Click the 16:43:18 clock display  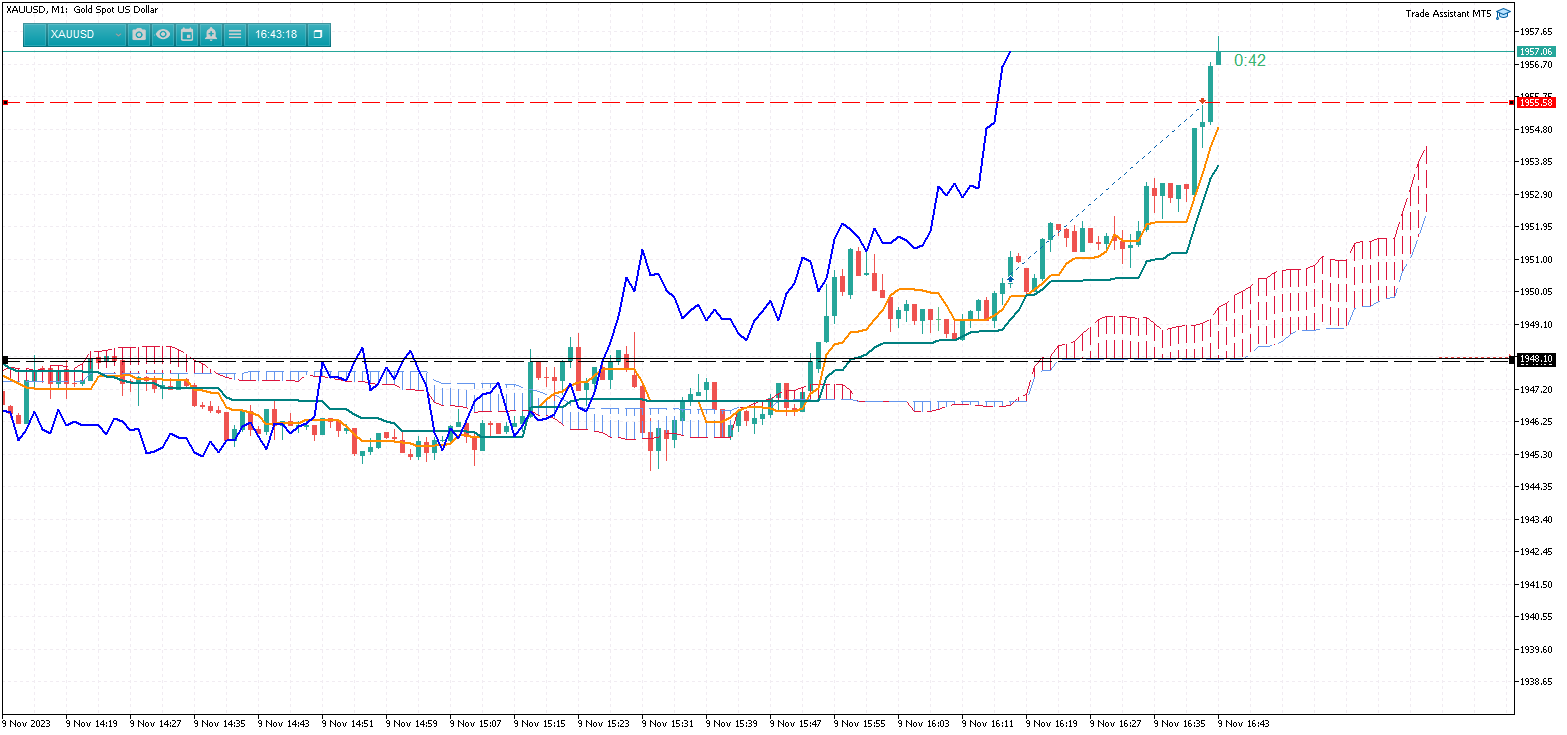(276, 34)
